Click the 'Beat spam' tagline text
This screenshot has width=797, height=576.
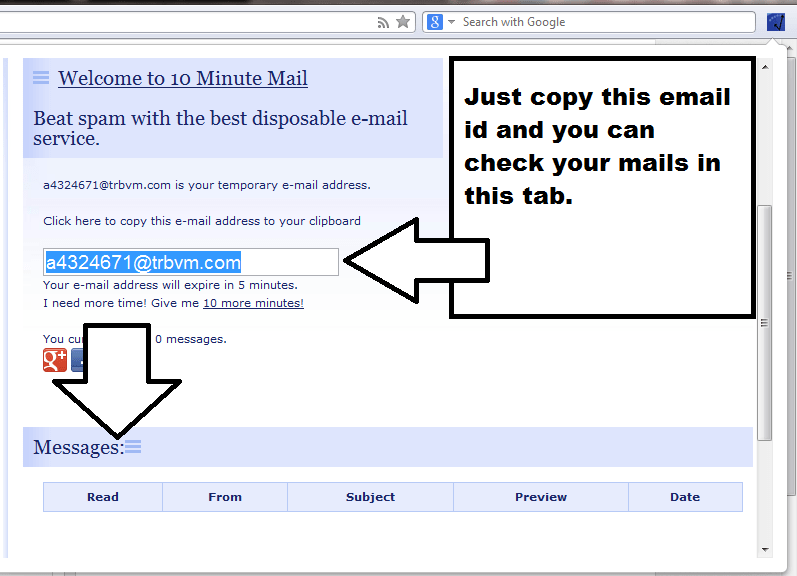pyautogui.click(x=220, y=128)
